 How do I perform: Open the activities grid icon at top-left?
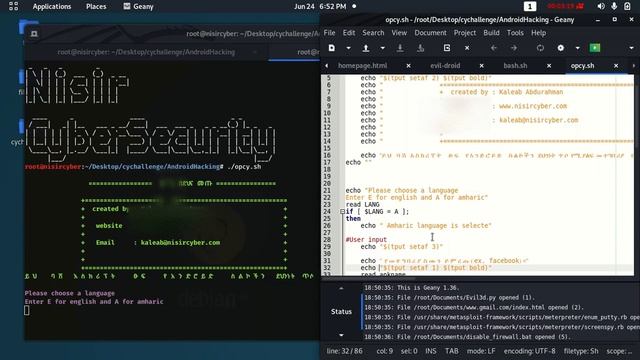pyautogui.click(x=13, y=6)
